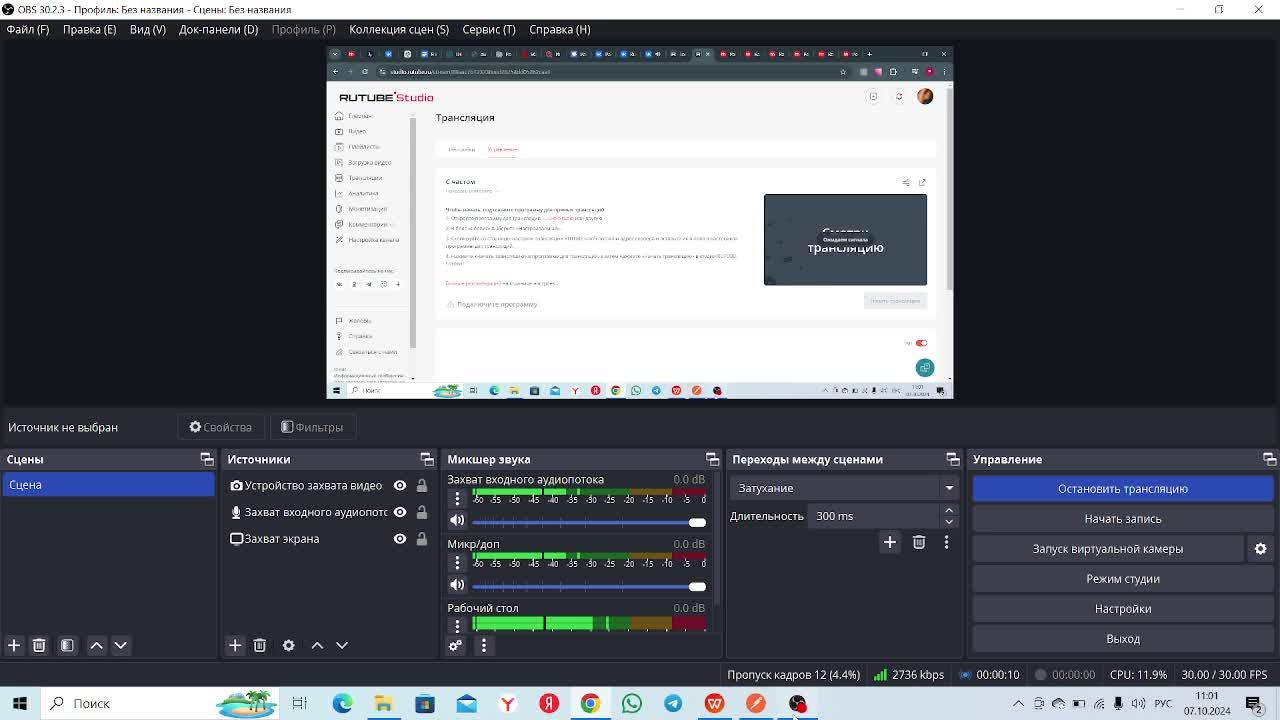
Task: Open advanced audio properties gear in mixer
Action: coord(455,645)
